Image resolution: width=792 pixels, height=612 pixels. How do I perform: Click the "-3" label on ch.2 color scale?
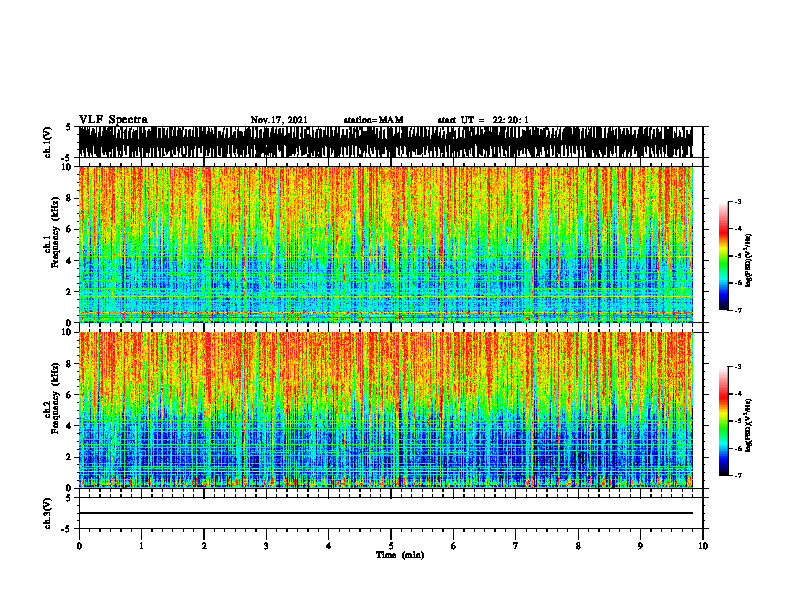pos(738,367)
